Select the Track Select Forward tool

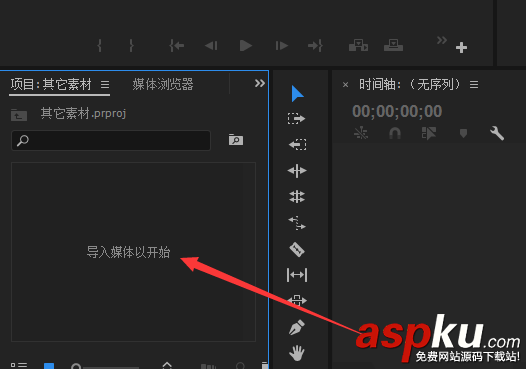pos(297,119)
